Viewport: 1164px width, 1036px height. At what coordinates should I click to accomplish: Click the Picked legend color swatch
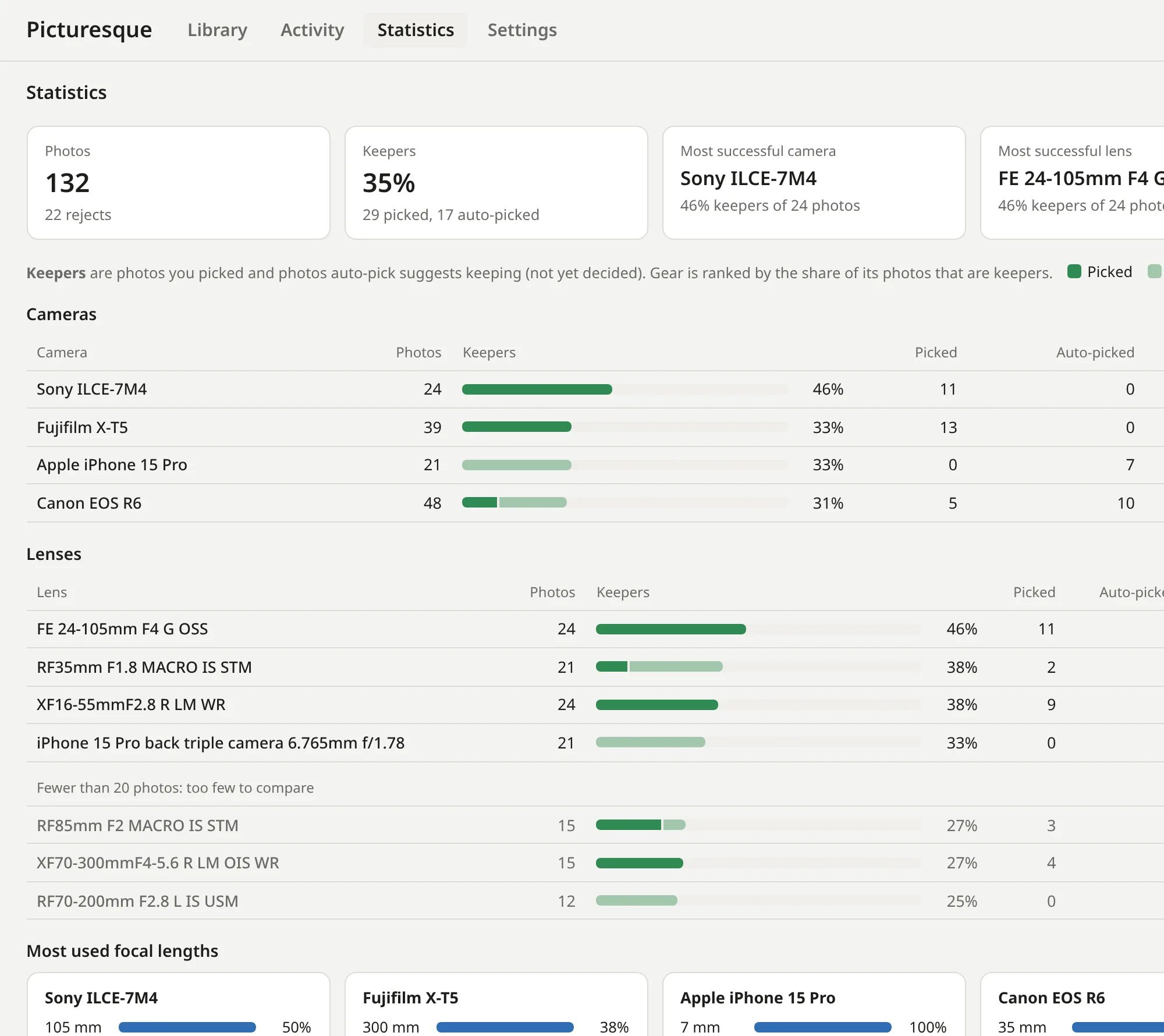(x=1074, y=271)
